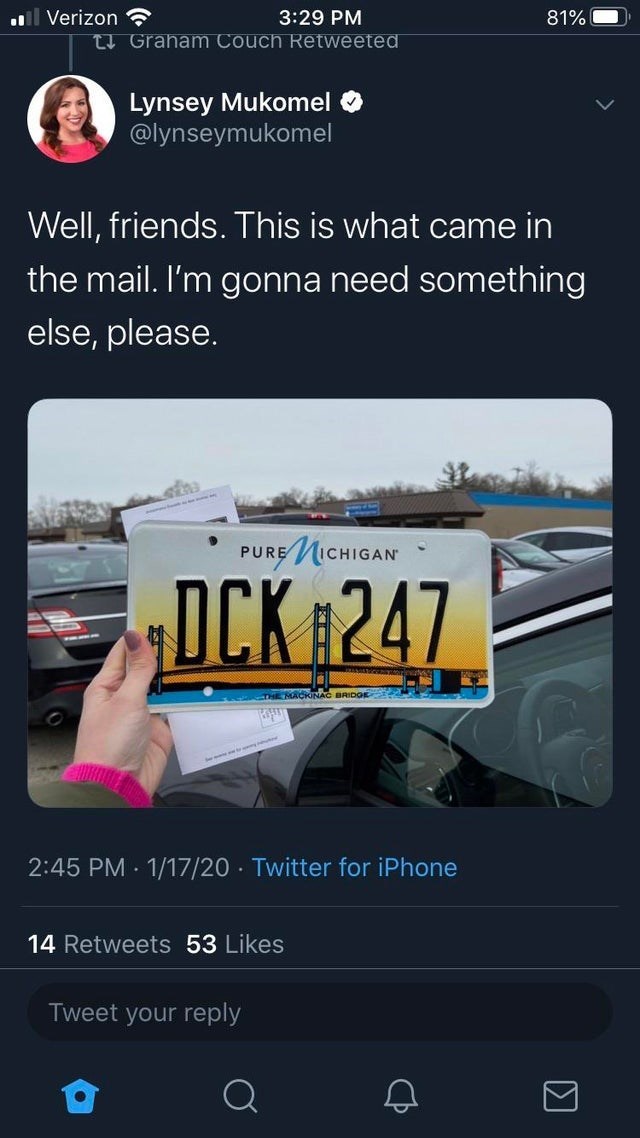Open the Messages envelope icon
This screenshot has height=1138, width=640.
[561, 1096]
